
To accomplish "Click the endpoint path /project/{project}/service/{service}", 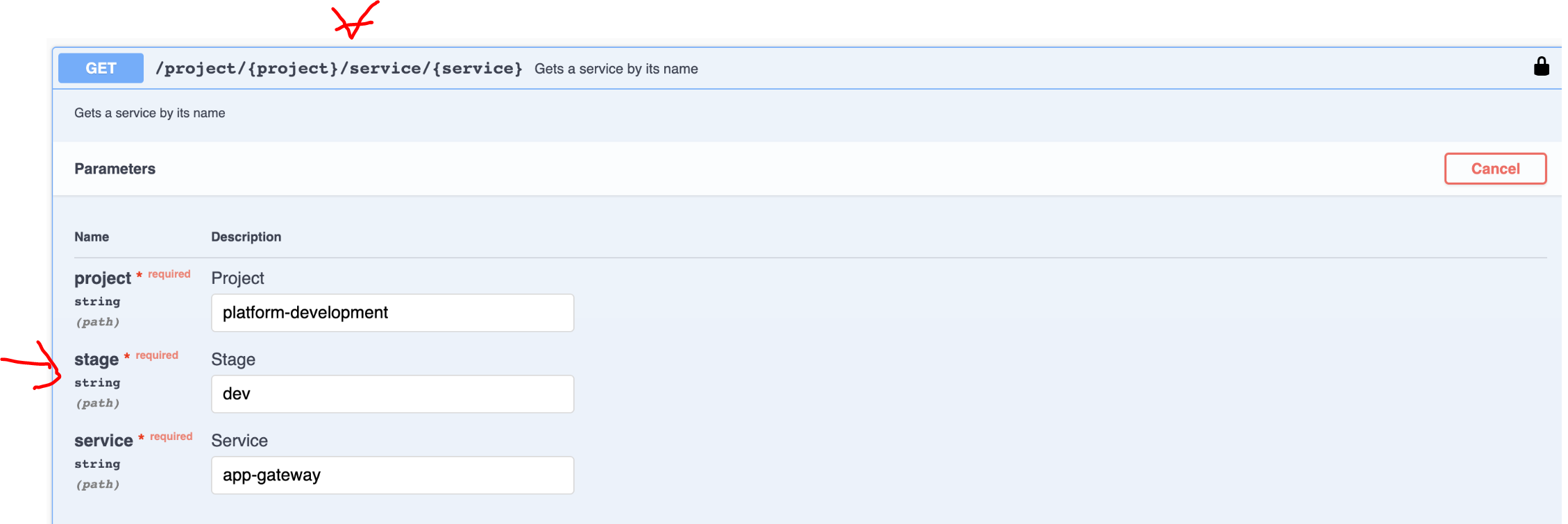I will pyautogui.click(x=339, y=68).
